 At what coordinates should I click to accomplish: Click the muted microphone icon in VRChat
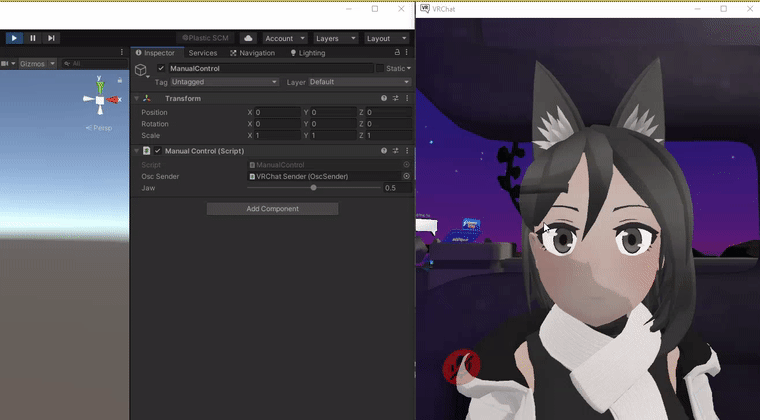tap(461, 368)
